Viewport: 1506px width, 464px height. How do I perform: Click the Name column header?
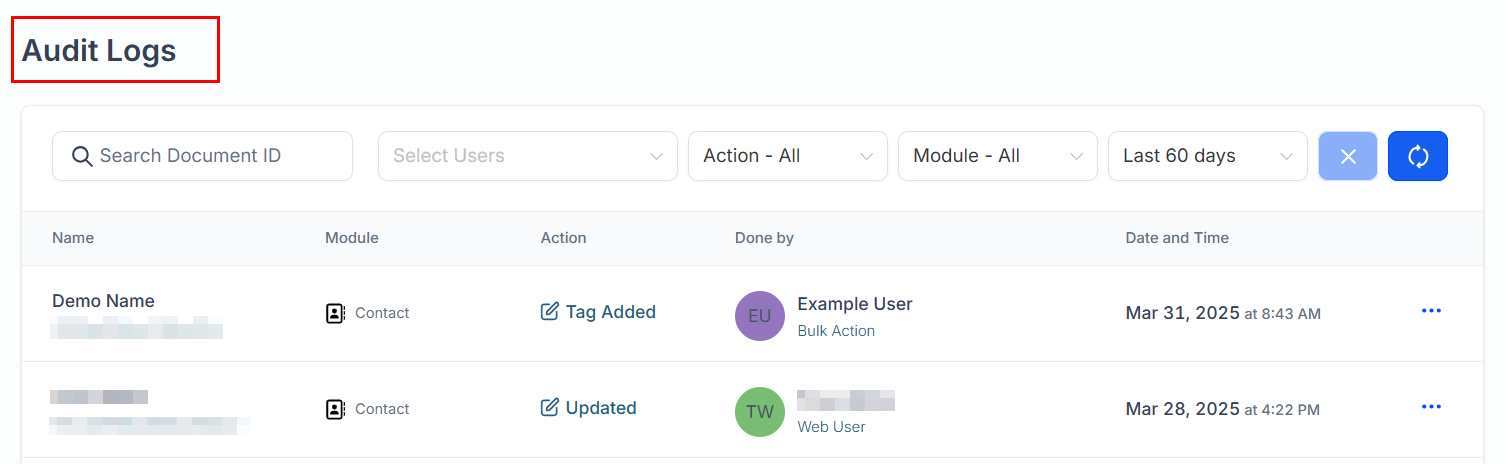[x=73, y=238]
